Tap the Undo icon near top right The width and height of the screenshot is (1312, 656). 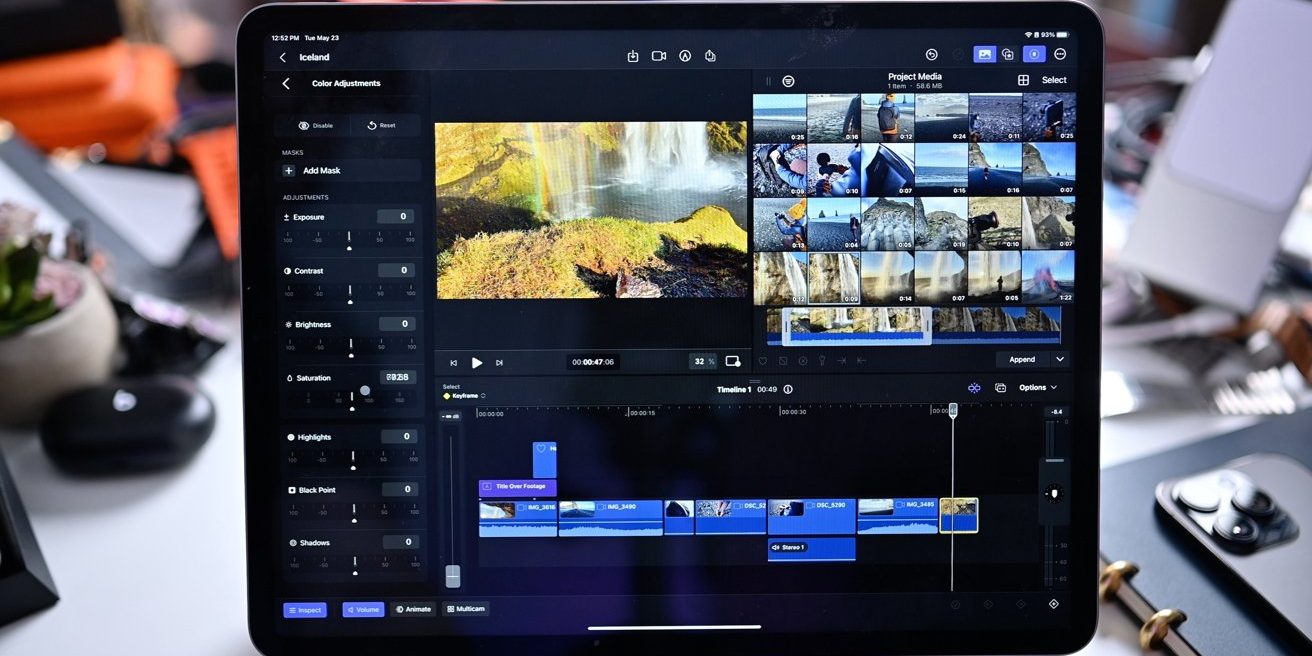931,54
